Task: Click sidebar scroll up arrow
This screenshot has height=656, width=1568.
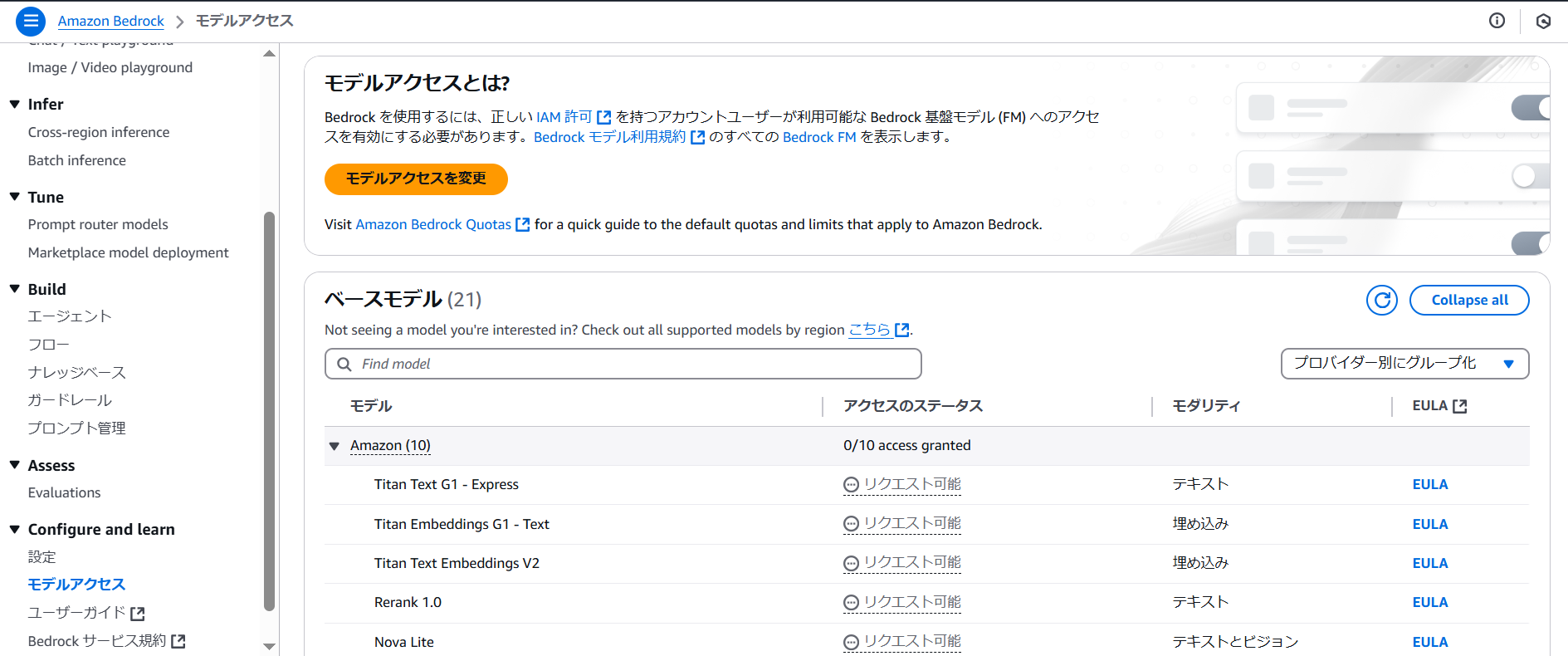Action: pos(269,53)
